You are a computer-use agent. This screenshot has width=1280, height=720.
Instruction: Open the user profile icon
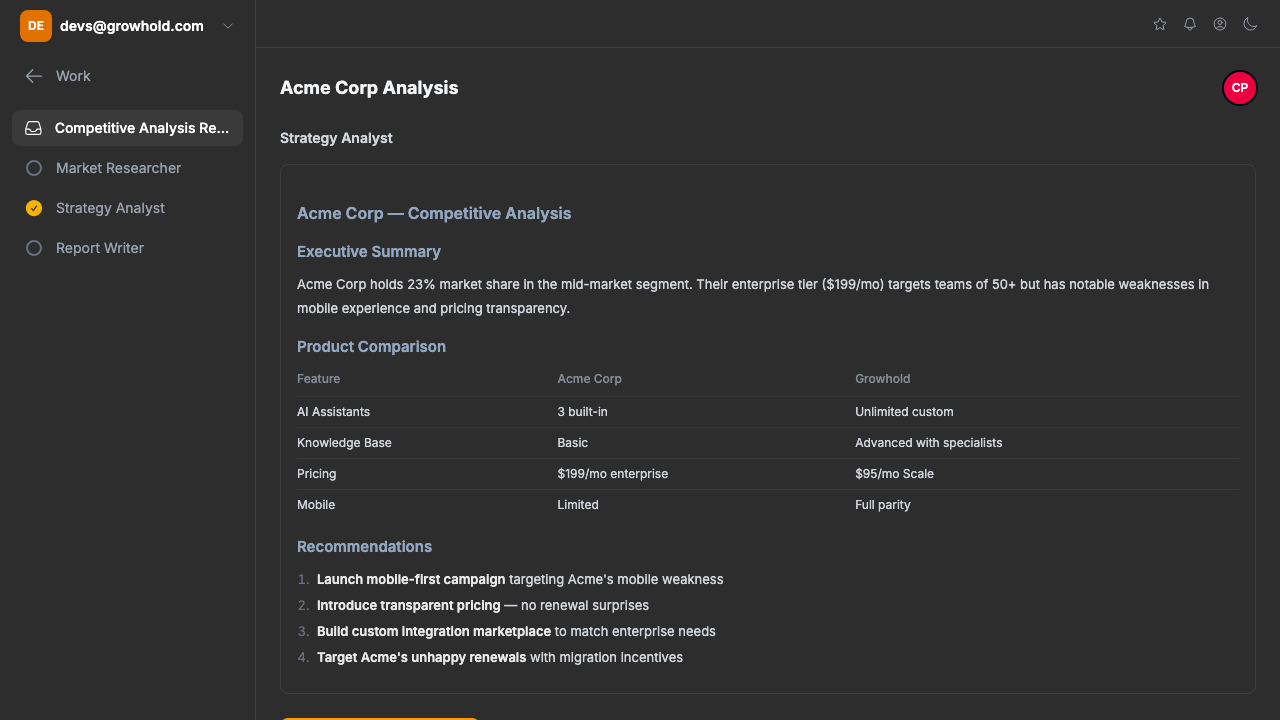point(1220,24)
